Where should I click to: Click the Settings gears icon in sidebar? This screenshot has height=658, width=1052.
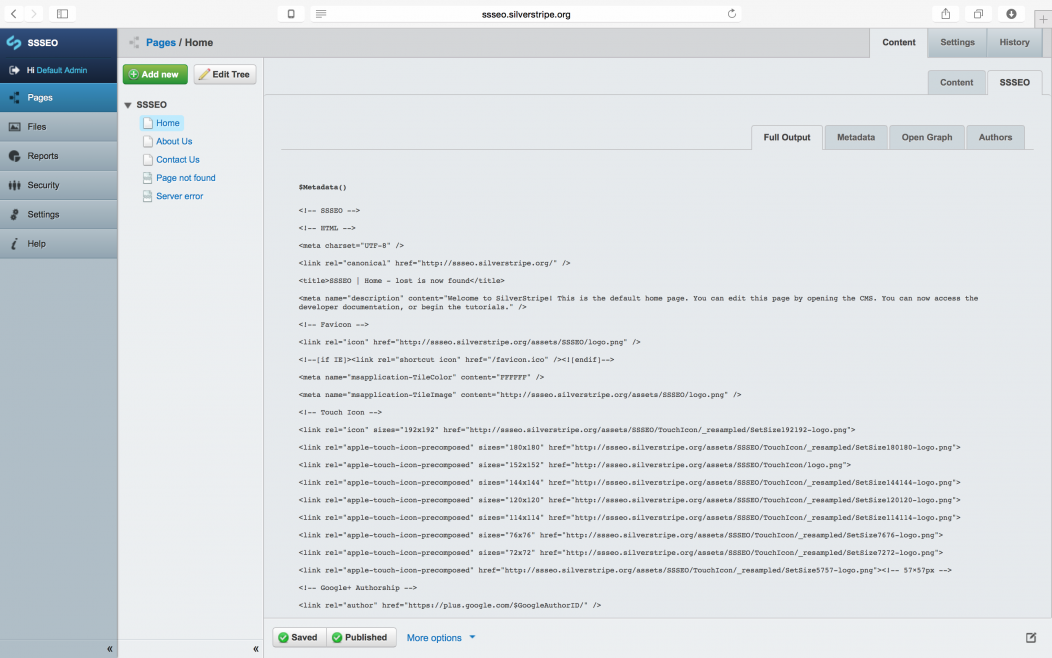tap(14, 215)
